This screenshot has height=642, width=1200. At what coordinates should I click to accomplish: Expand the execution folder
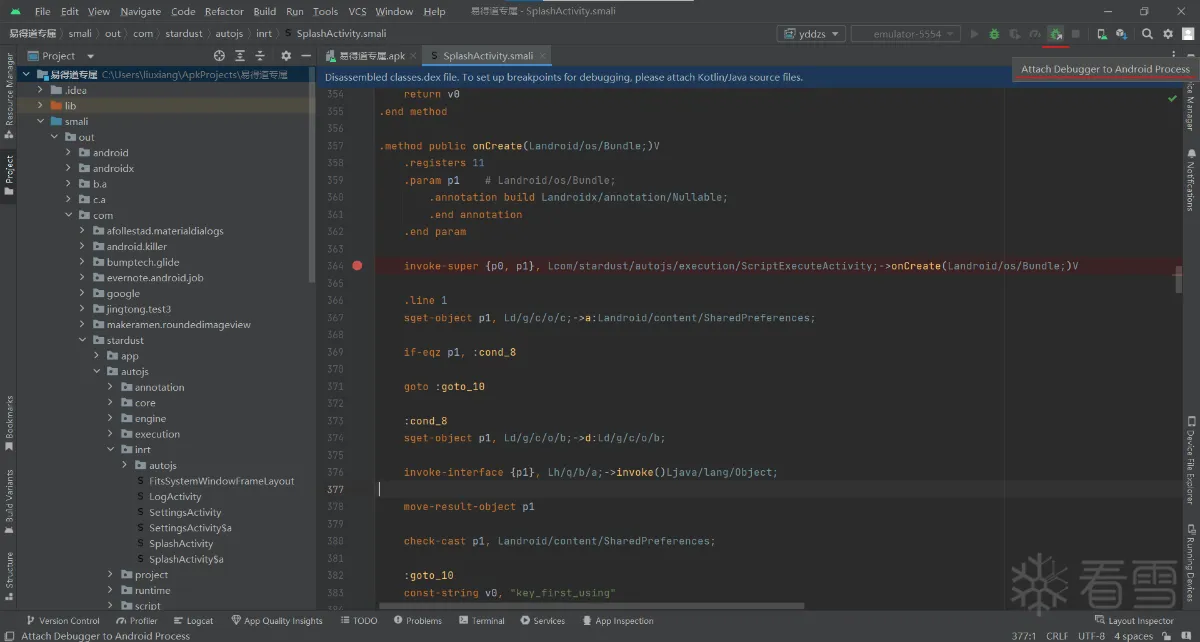click(111, 435)
